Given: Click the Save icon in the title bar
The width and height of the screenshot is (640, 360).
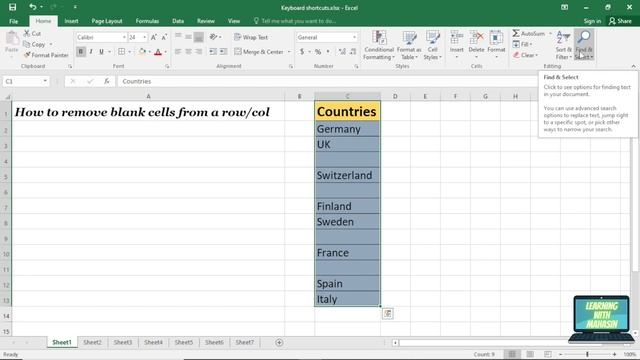Looking at the screenshot, I should coord(13,7).
